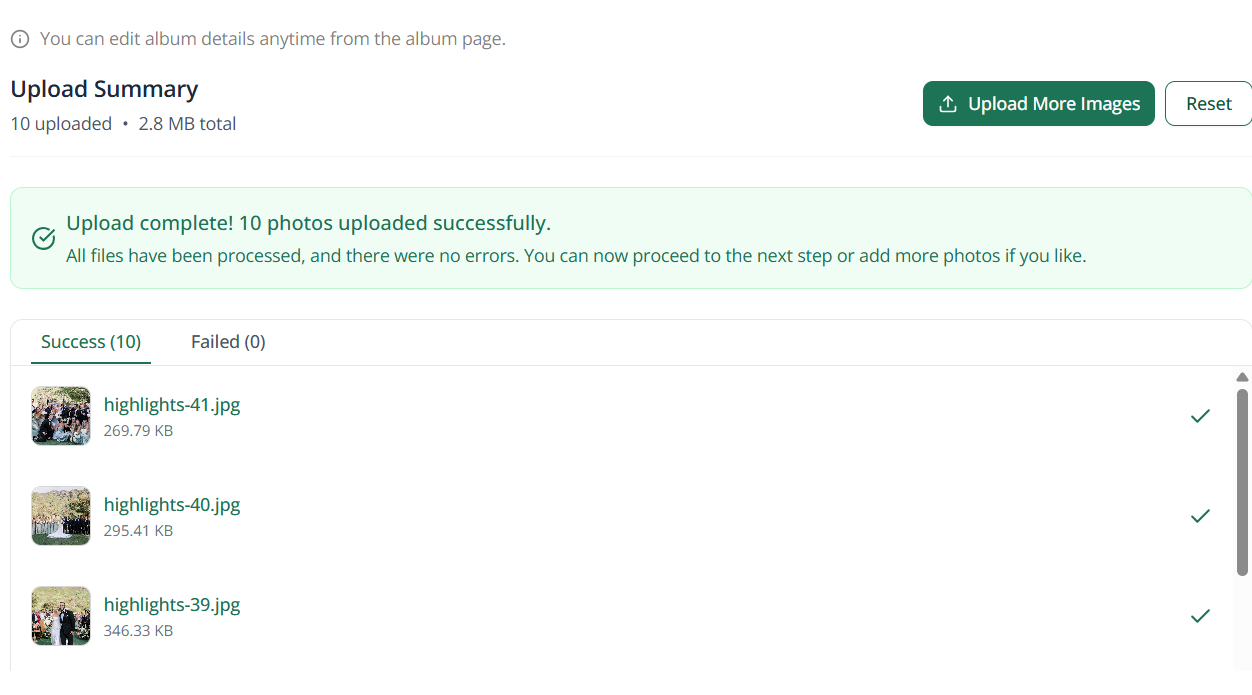Open the highlights-41.jpg thumbnail

tap(61, 416)
